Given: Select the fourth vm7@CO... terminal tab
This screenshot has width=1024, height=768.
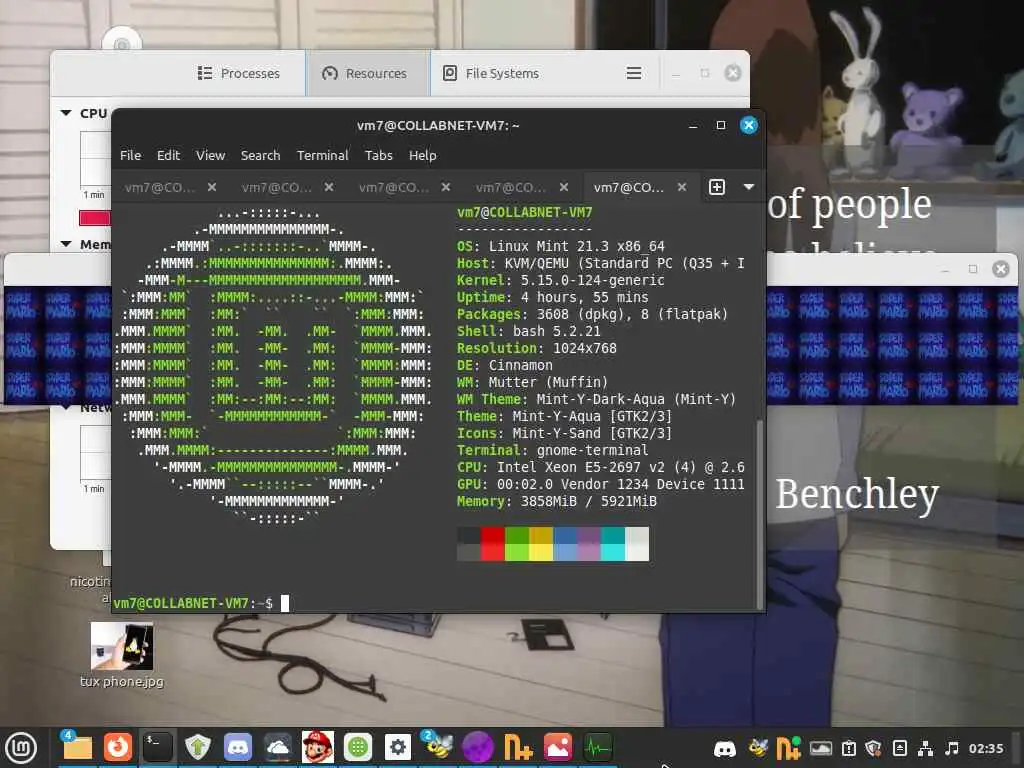Looking at the screenshot, I should coord(511,187).
